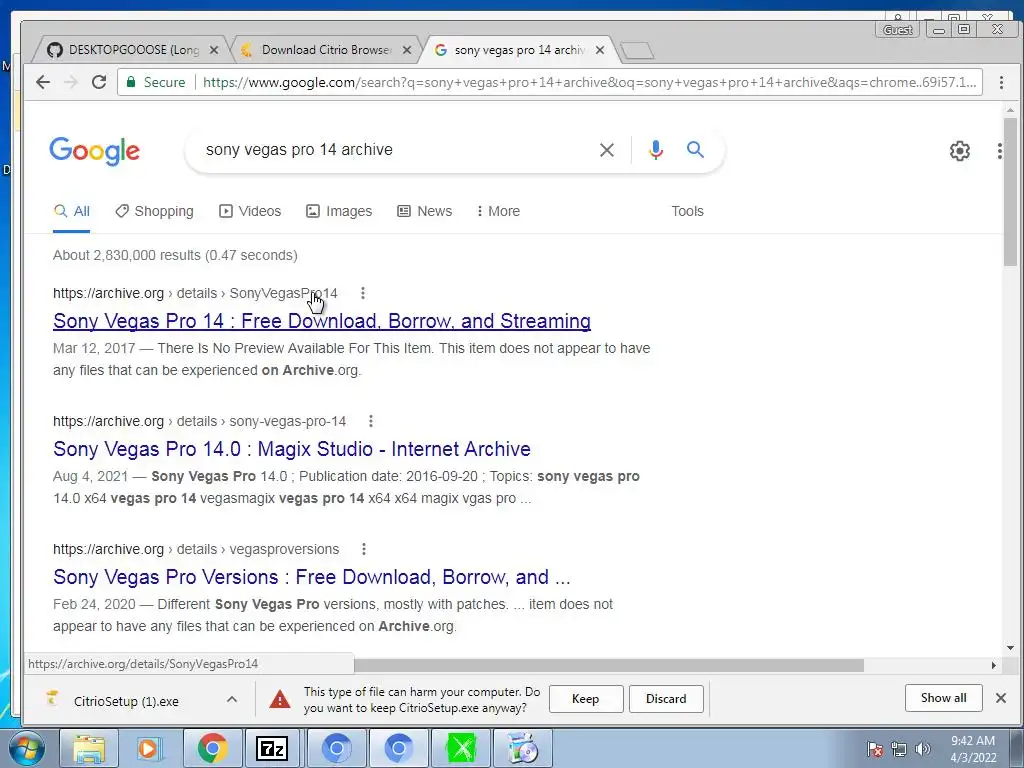Open options dots beside vegasproversions result
The image size is (1024, 768).
[x=364, y=549]
